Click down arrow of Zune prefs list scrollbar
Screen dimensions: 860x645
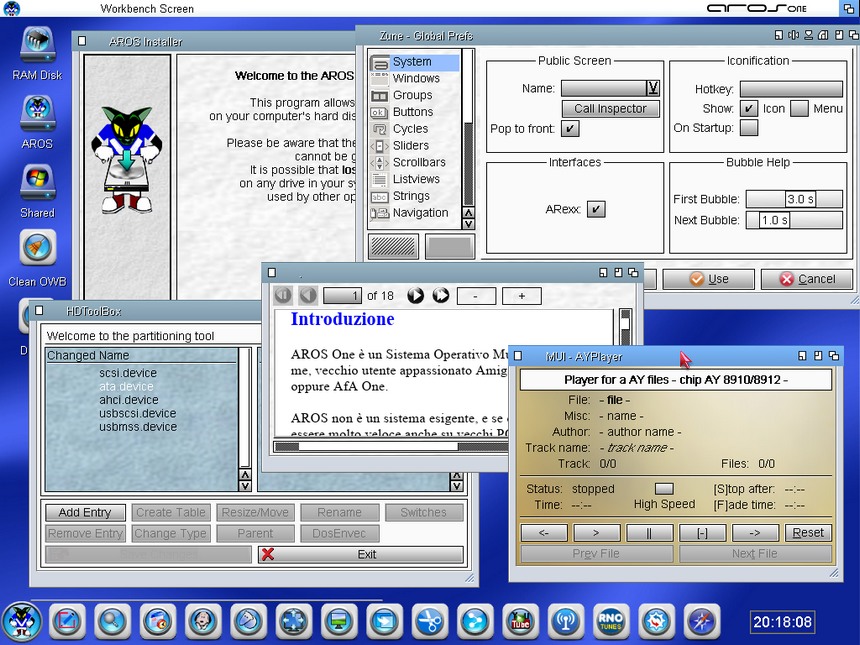click(468, 224)
